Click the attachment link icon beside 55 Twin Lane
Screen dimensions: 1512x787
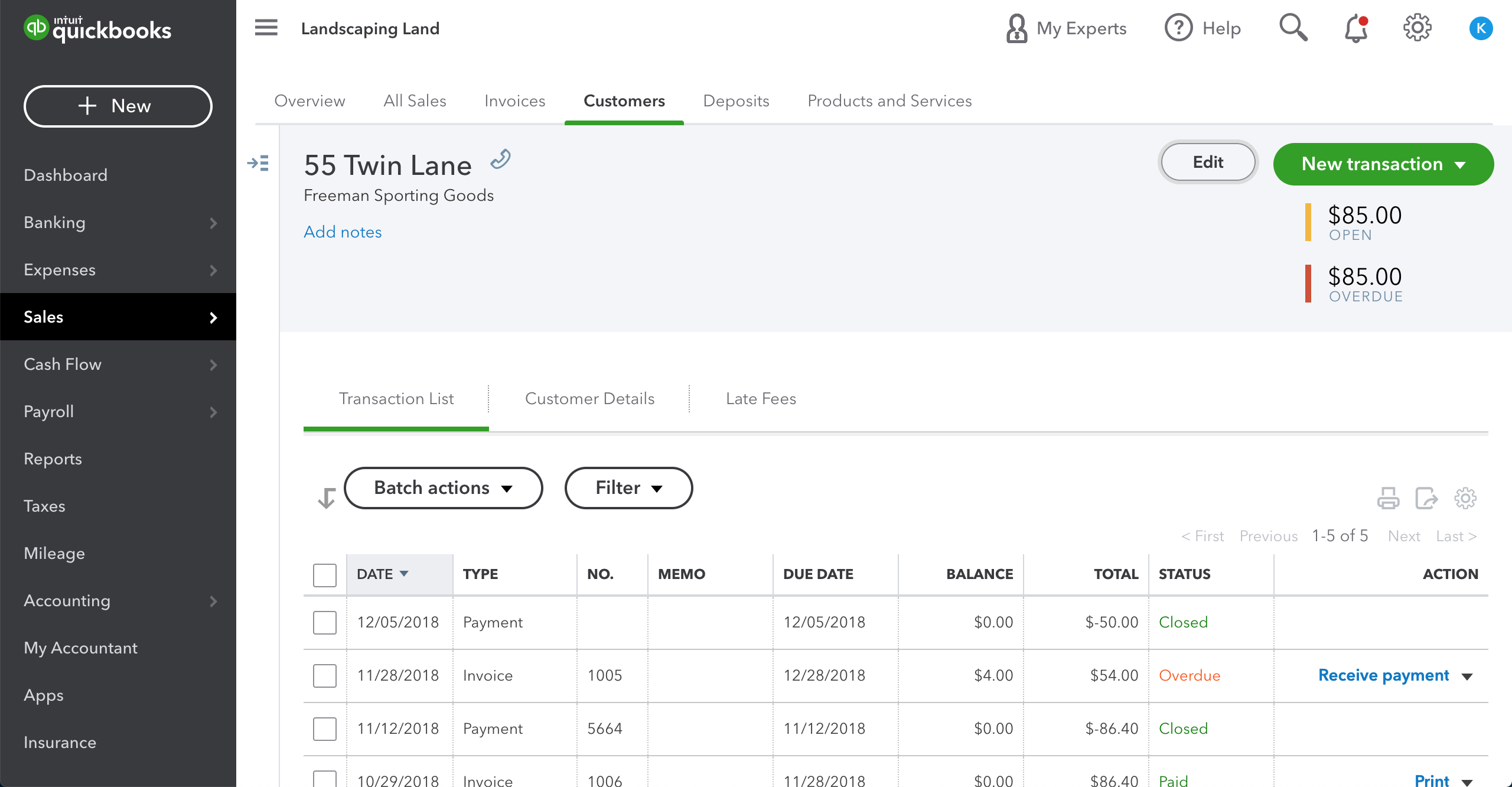coord(500,160)
